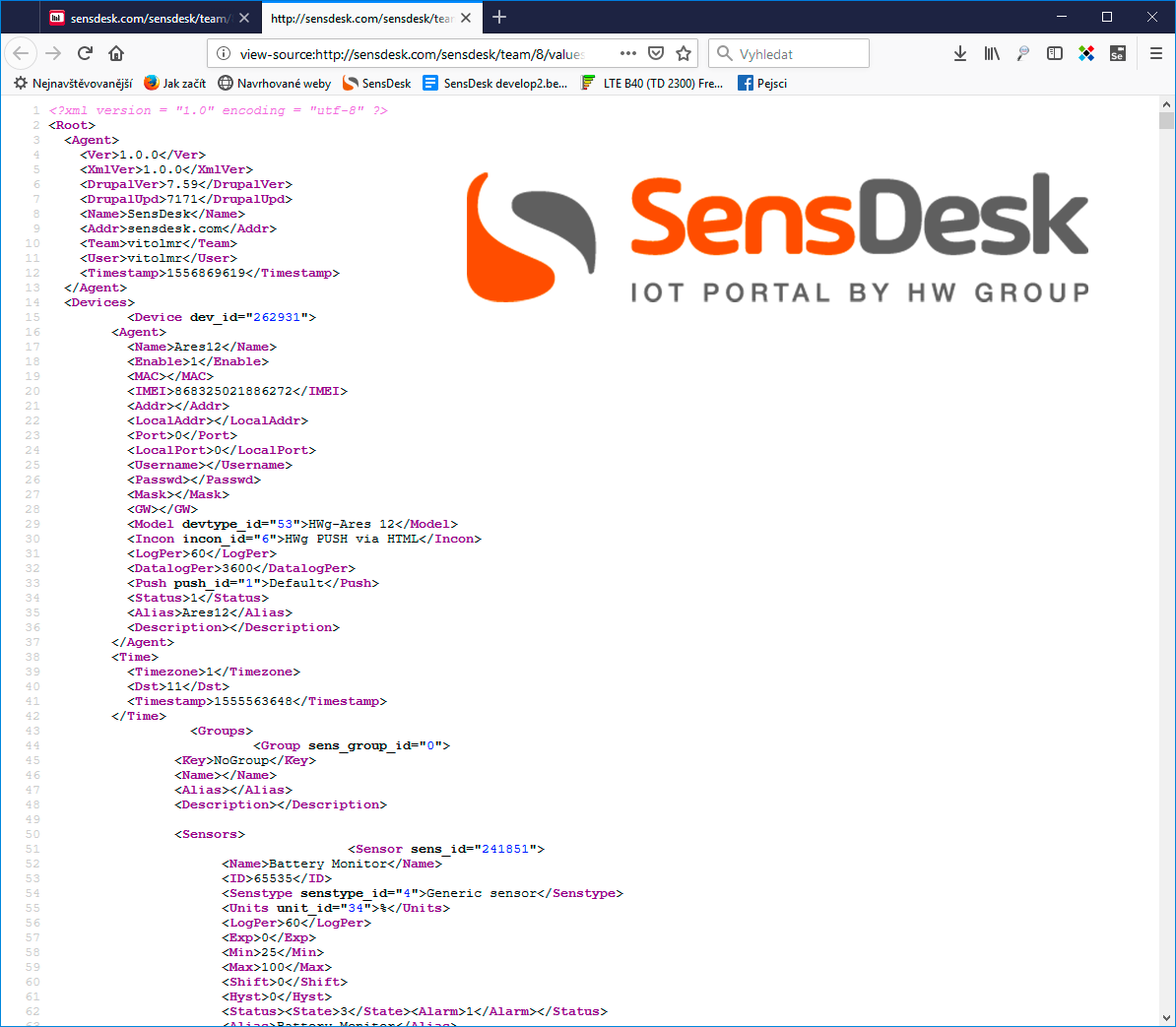This screenshot has height=1027, width=1176.
Task: Bookmark this page with the star
Action: pyautogui.click(x=684, y=53)
